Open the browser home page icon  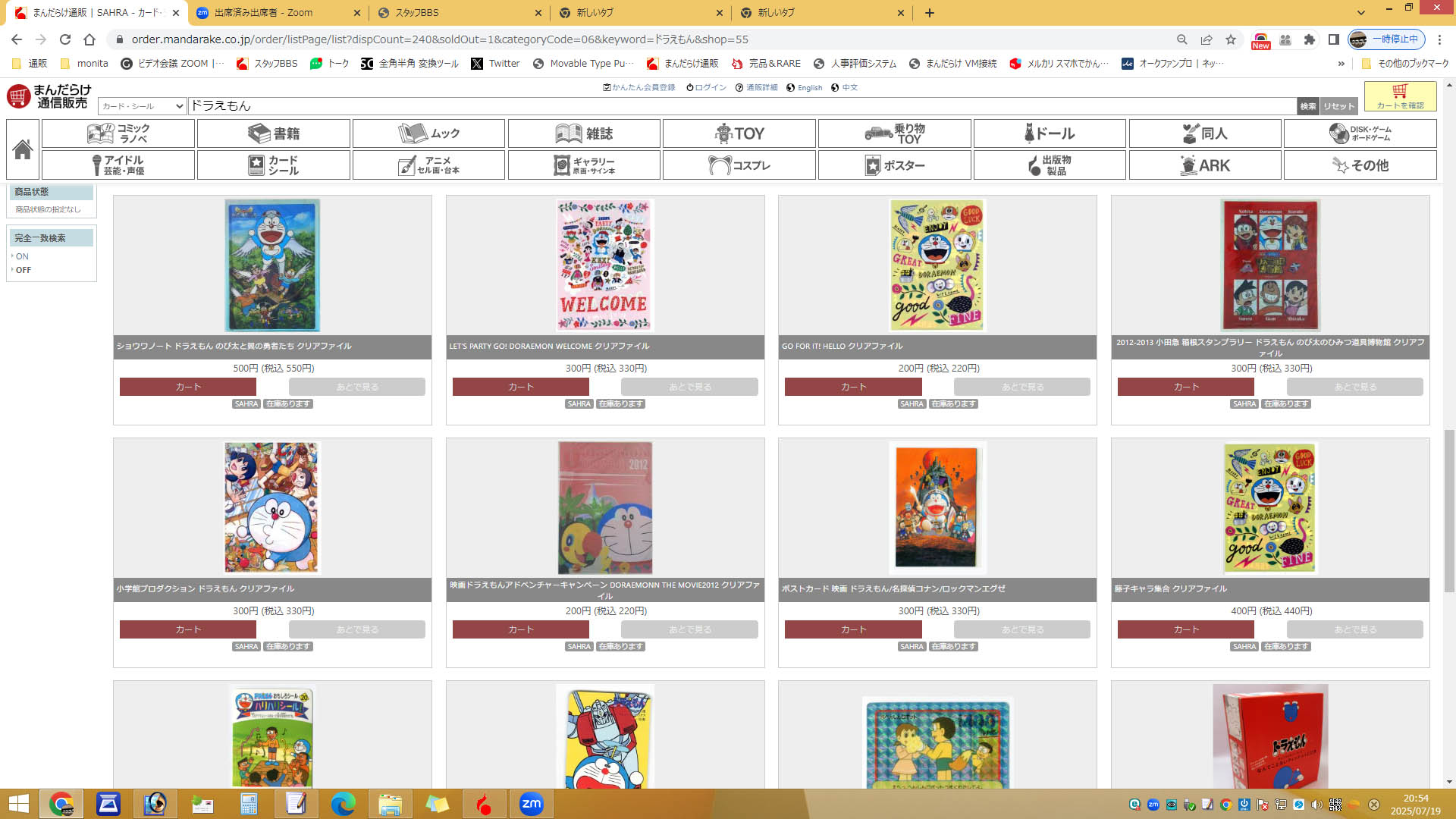tap(89, 39)
